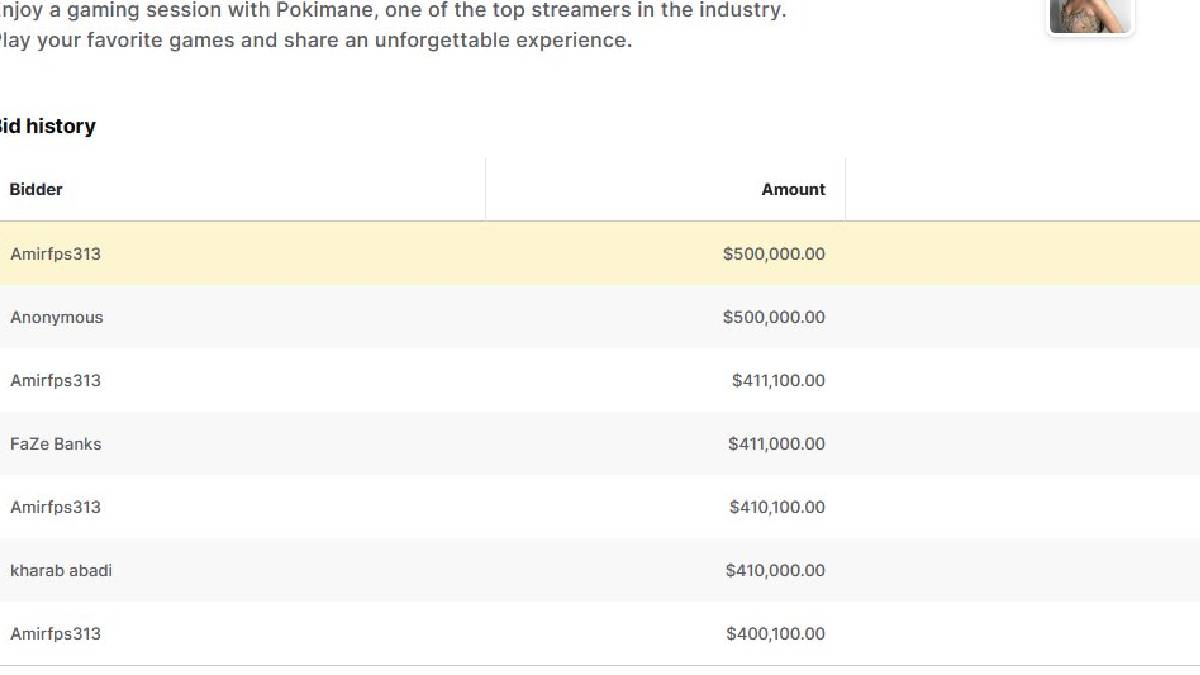Click the Amount column header
The height and width of the screenshot is (675, 1200).
(793, 189)
